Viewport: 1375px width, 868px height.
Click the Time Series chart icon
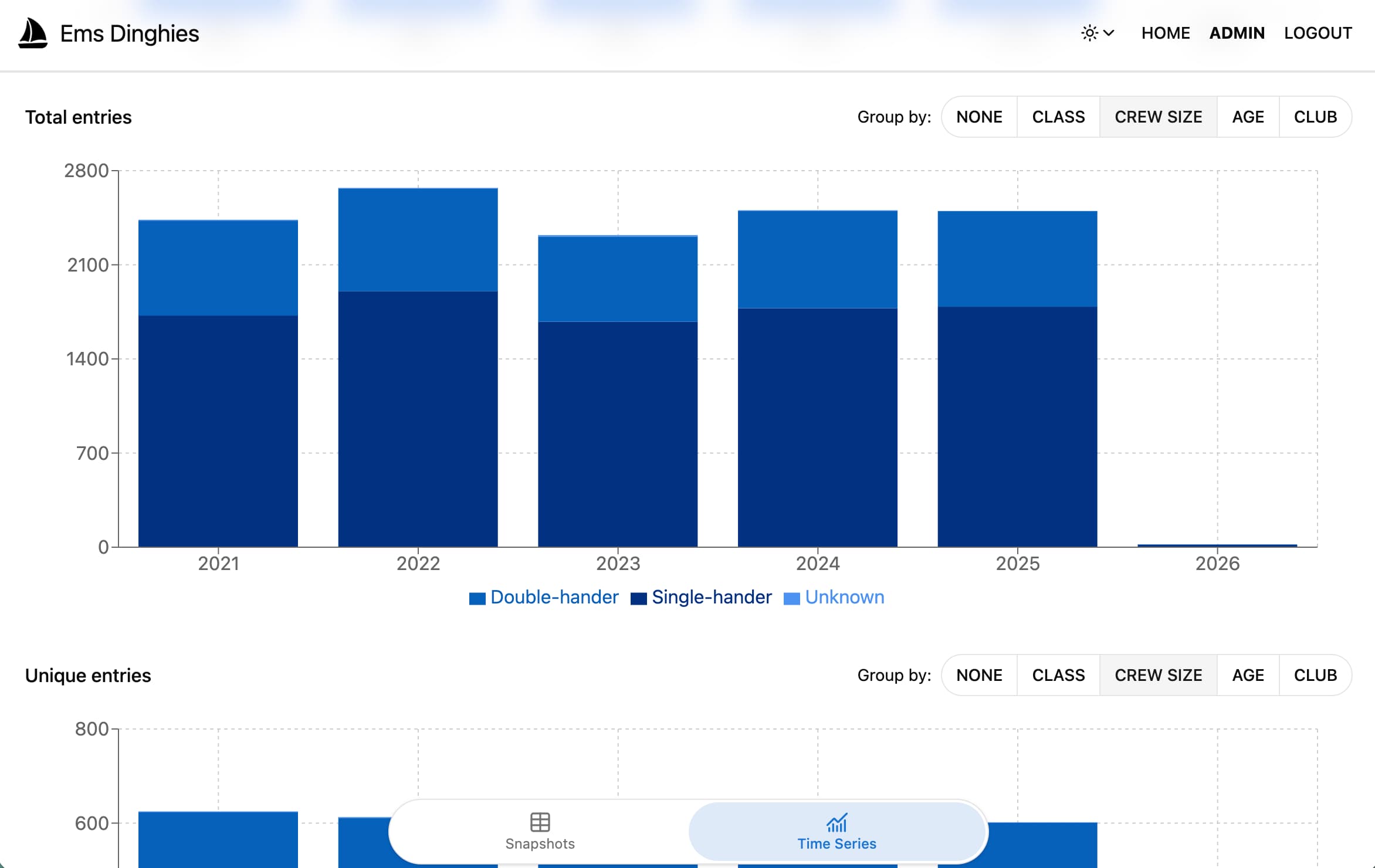836,822
